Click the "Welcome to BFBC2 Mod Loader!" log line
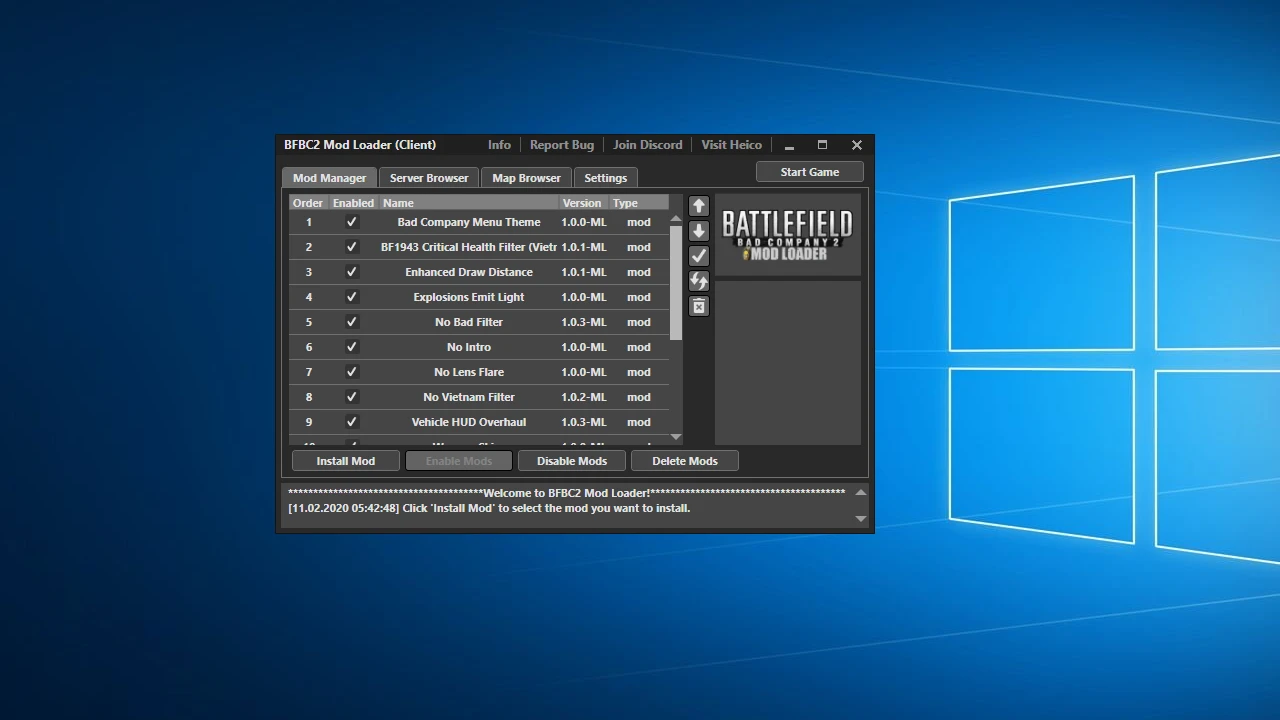 point(567,493)
